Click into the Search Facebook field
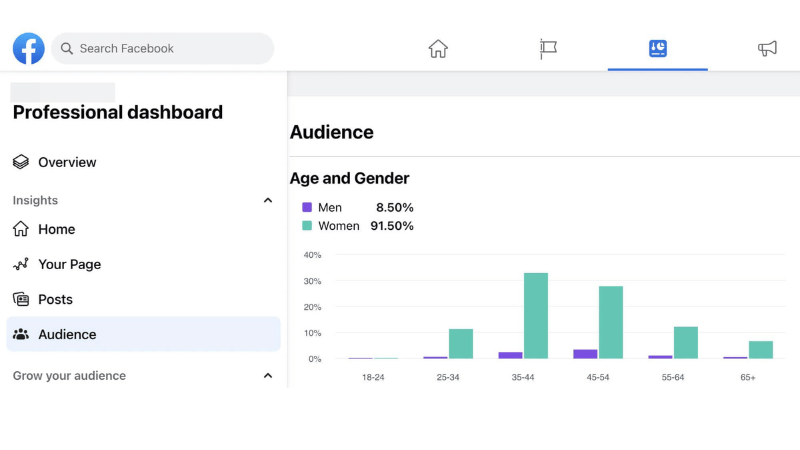Screen dimensions: 800x450 170,48
